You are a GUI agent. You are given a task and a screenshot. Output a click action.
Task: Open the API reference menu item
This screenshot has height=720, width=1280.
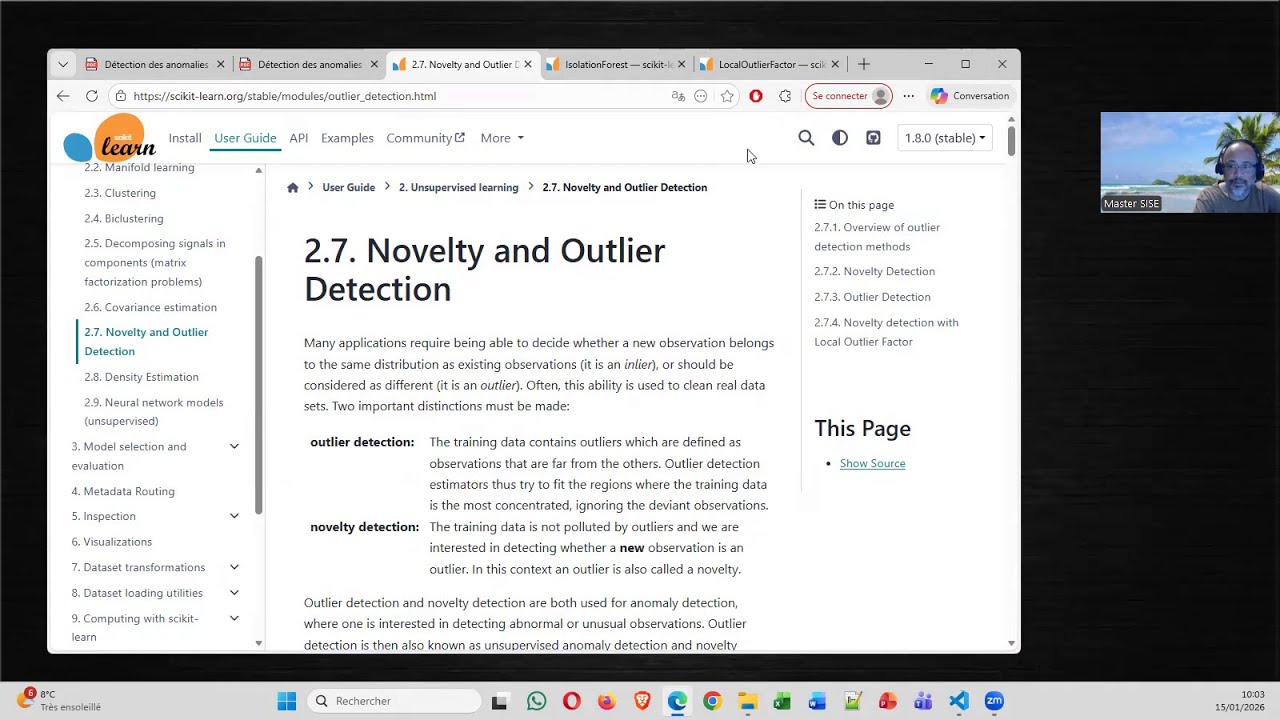(x=298, y=138)
